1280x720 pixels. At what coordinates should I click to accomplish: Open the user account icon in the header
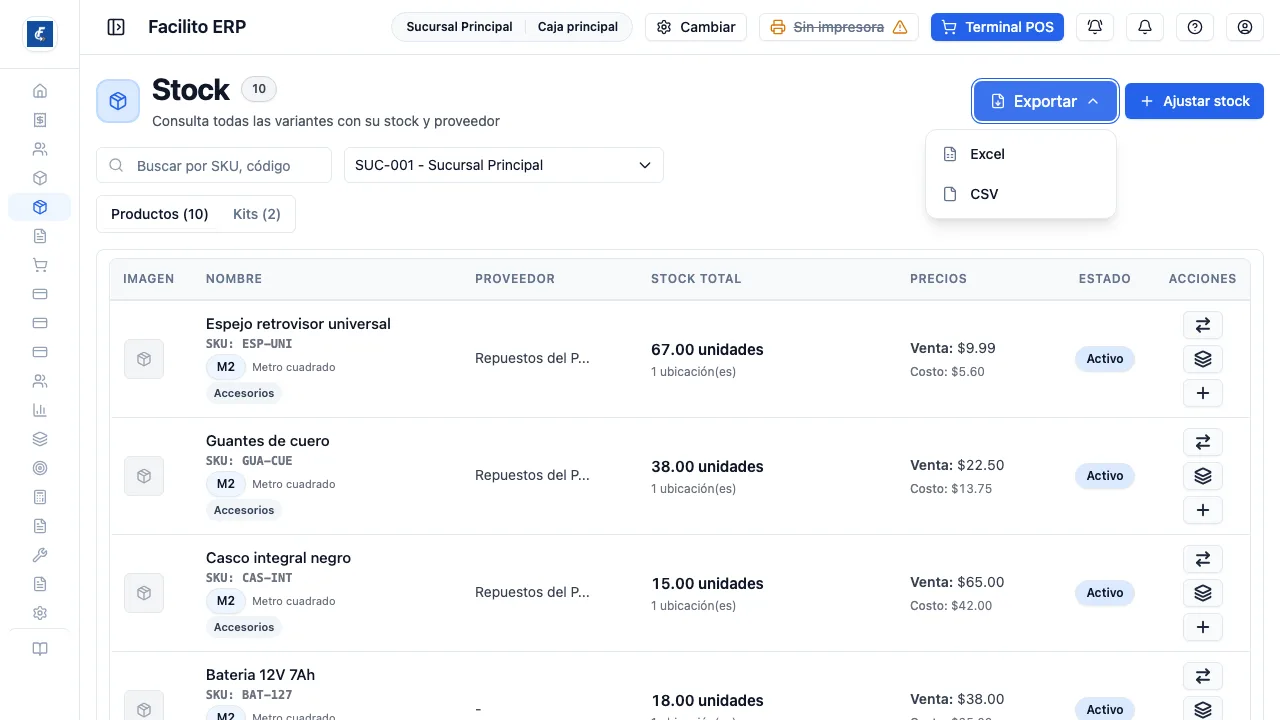click(1245, 27)
